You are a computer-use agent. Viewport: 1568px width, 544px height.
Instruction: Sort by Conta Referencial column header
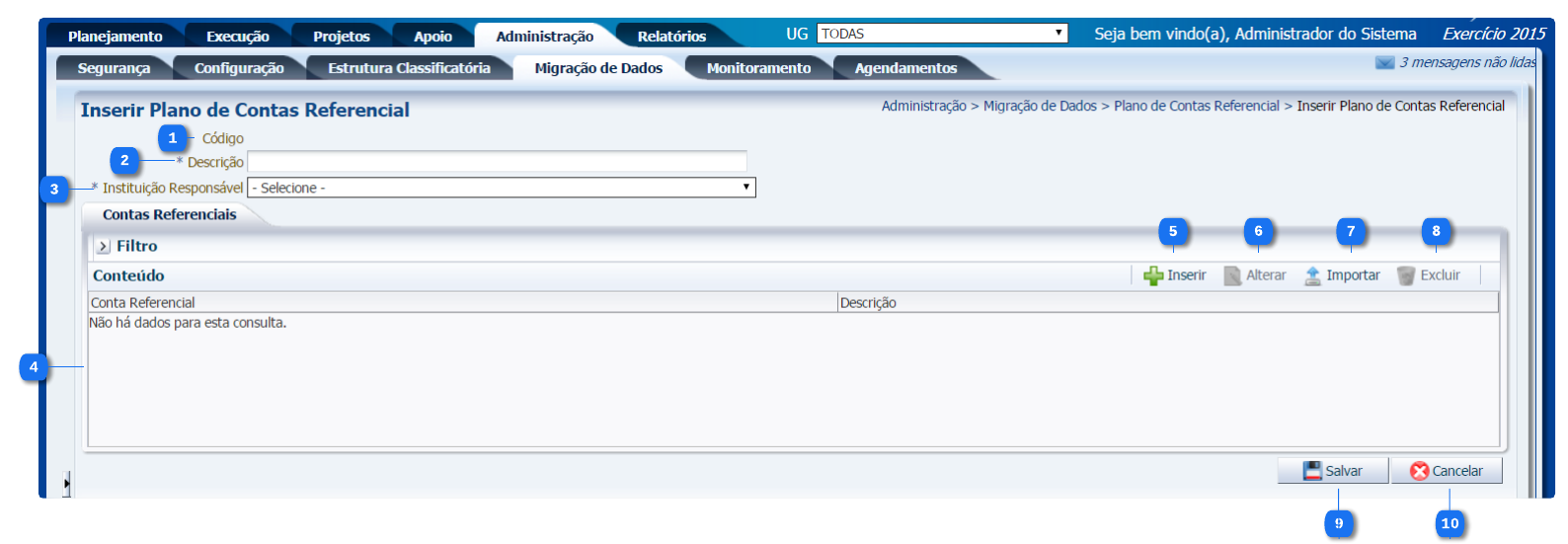click(143, 303)
